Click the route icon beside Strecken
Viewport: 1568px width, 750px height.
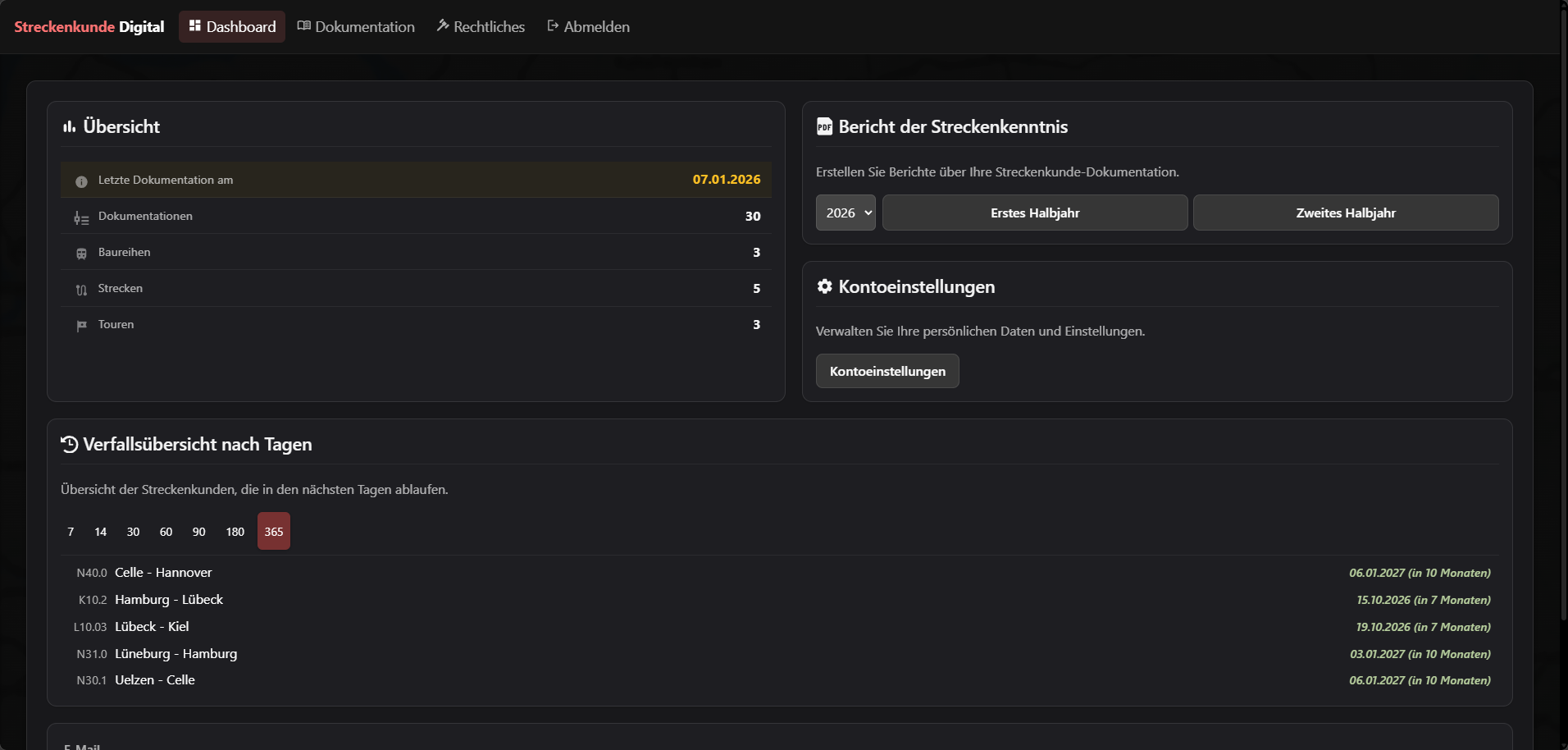80,289
